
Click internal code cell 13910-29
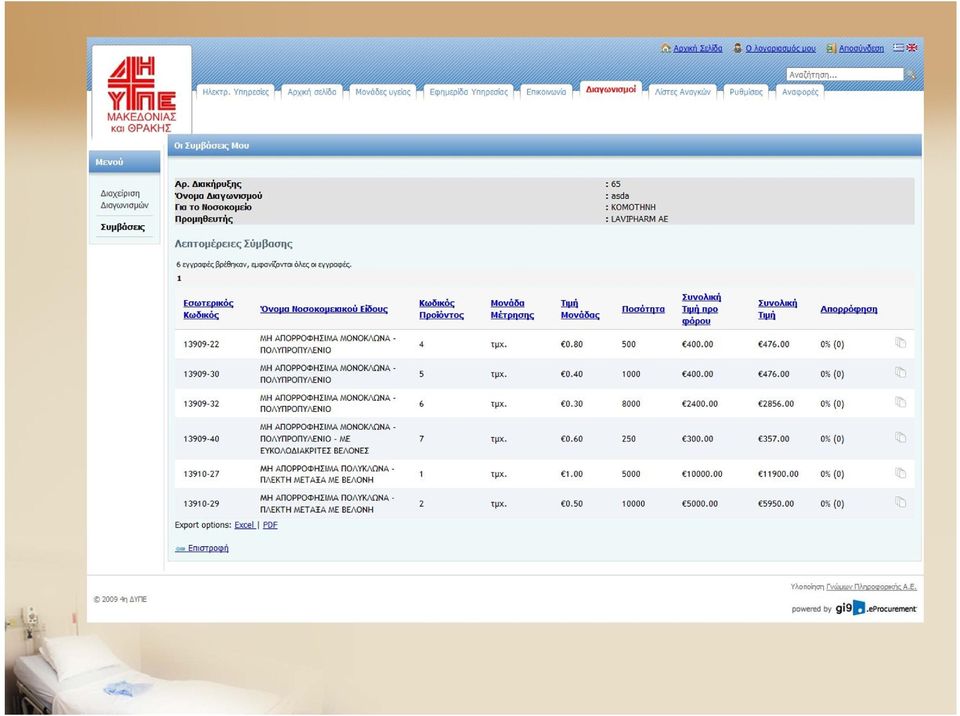pyautogui.click(x=201, y=504)
